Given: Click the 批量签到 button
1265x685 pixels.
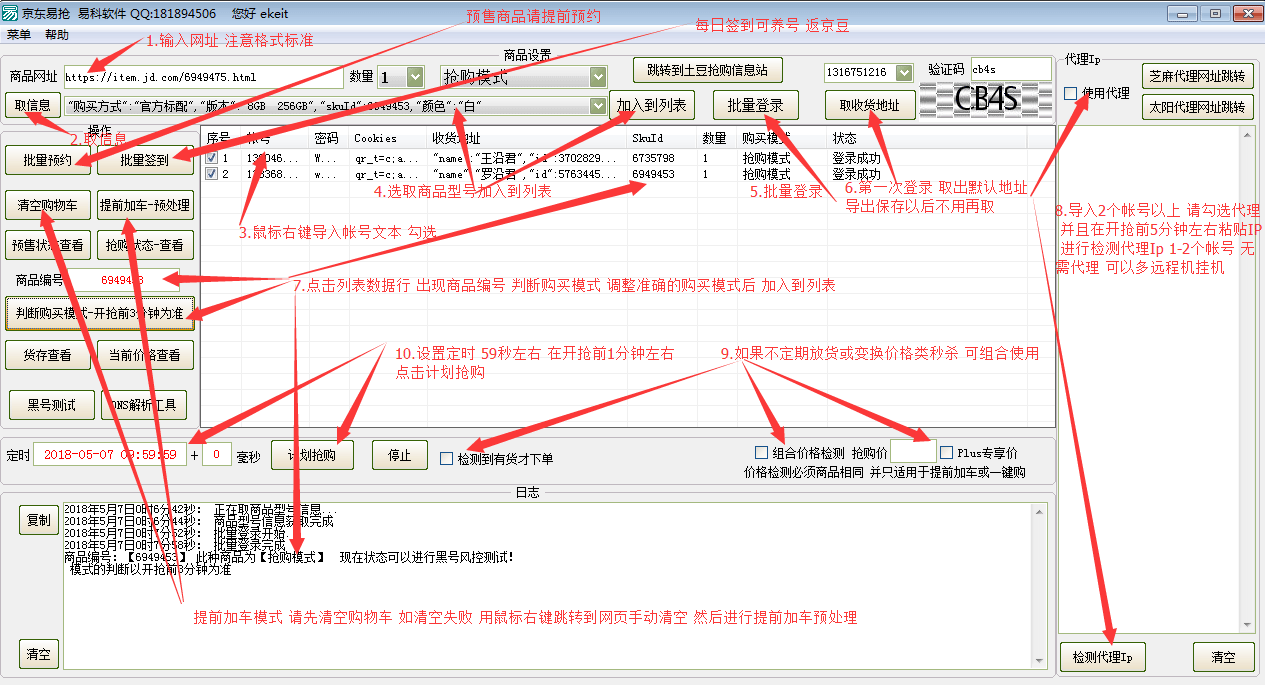Looking at the screenshot, I should tap(144, 160).
